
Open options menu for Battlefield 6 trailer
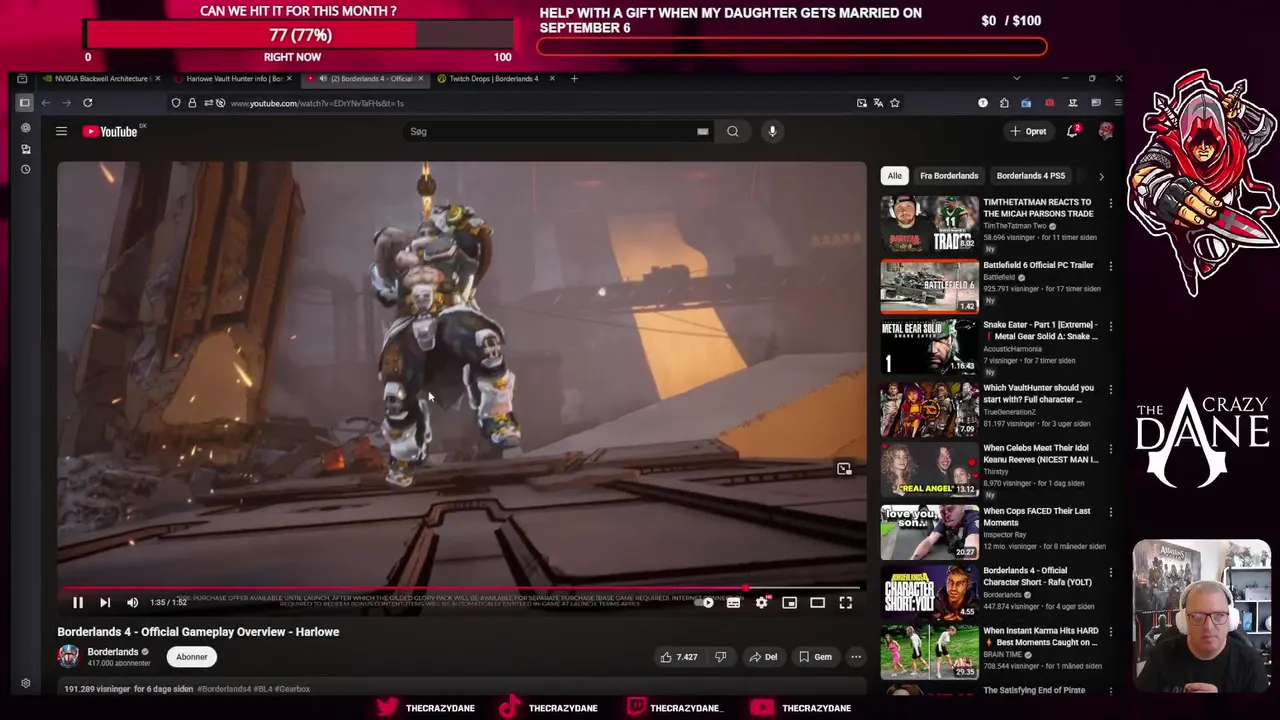(x=1110, y=267)
